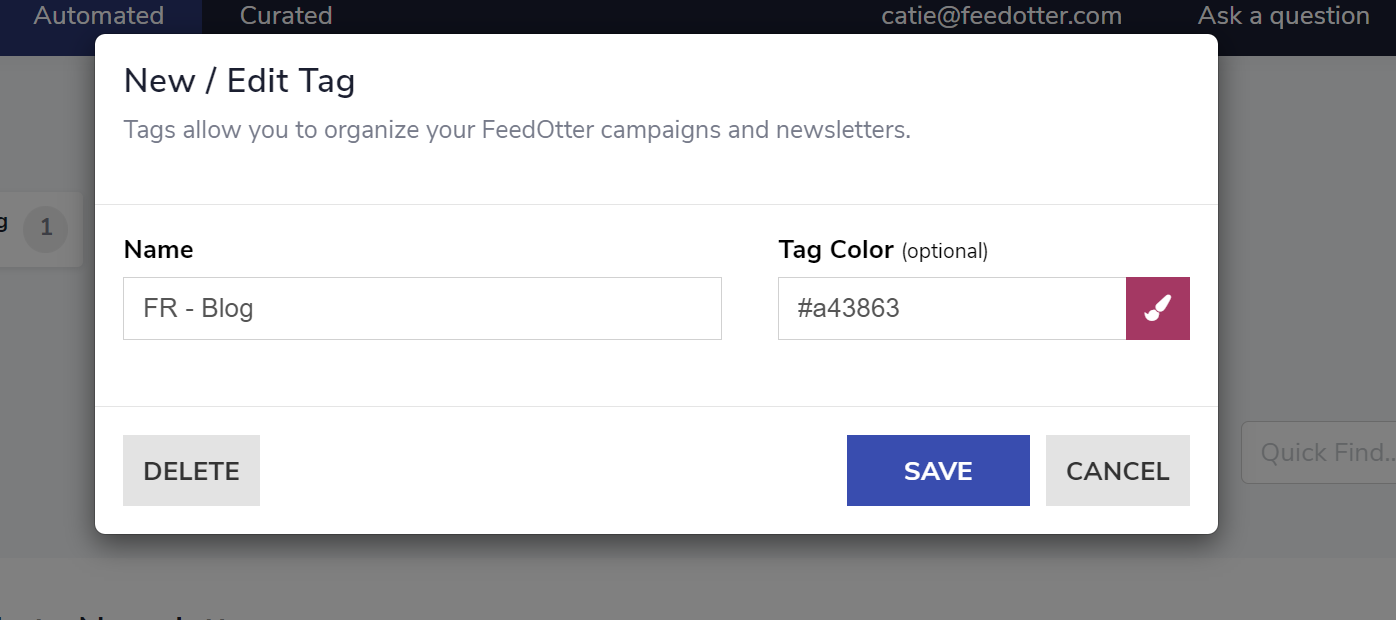
Task: Click the New / Edit Tag heading
Action: point(239,81)
